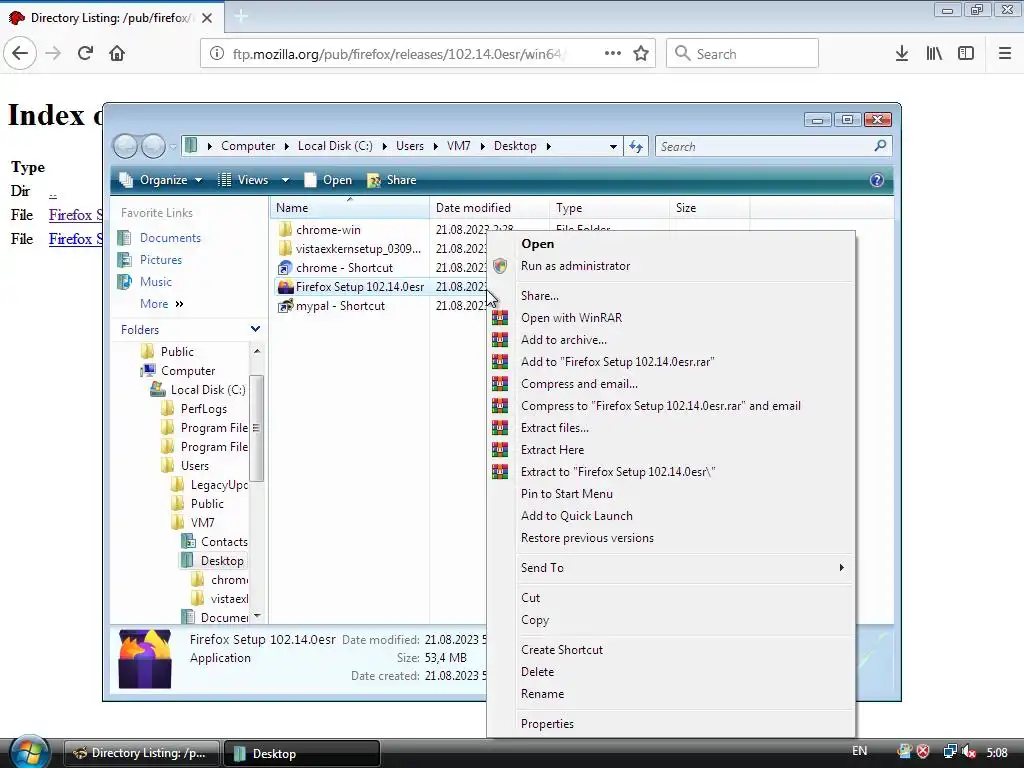Open the Views dropdown arrow
This screenshot has height=768, width=1024.
[285, 180]
